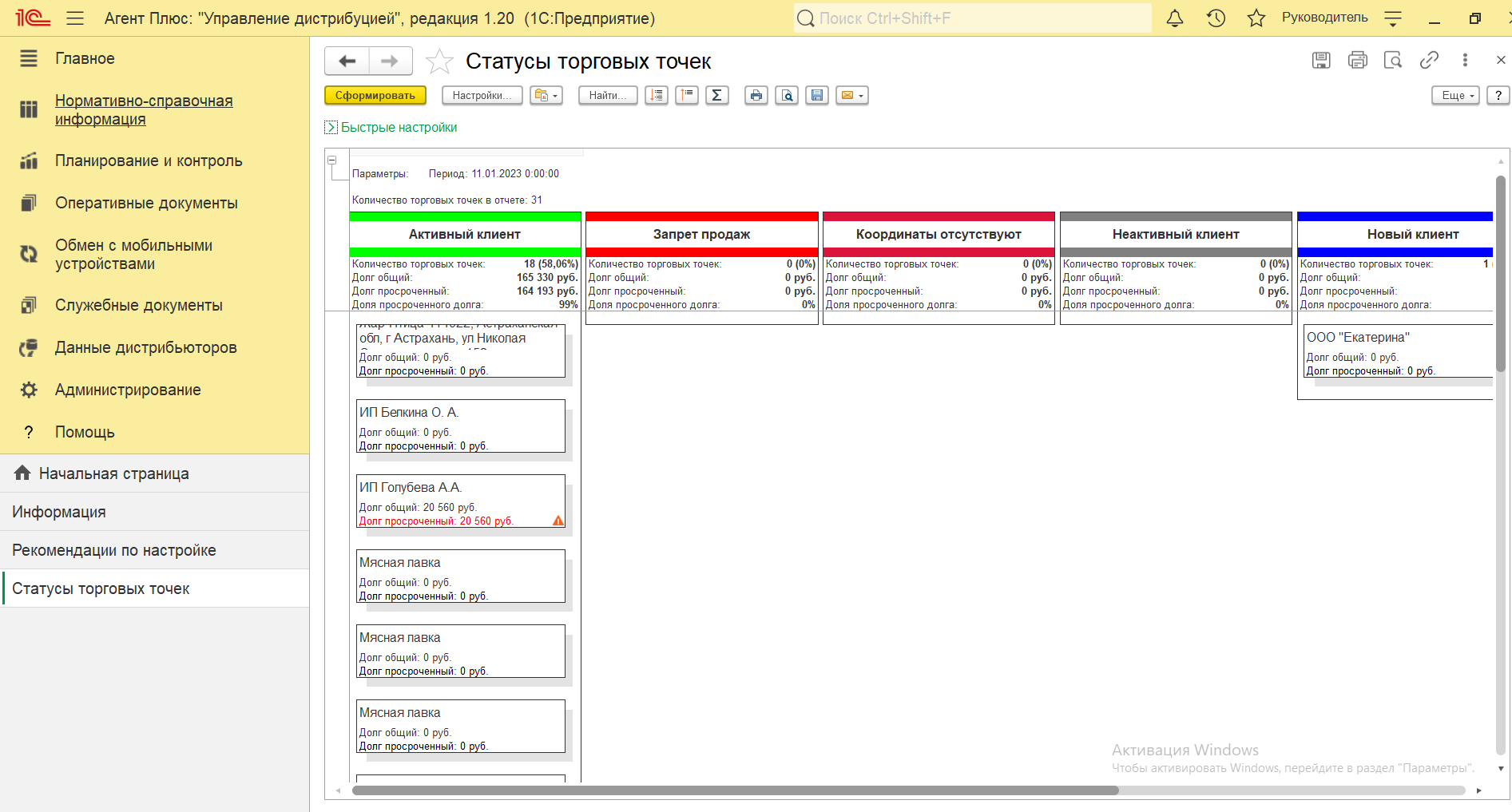Save file icon in upper right header

tap(1321, 60)
